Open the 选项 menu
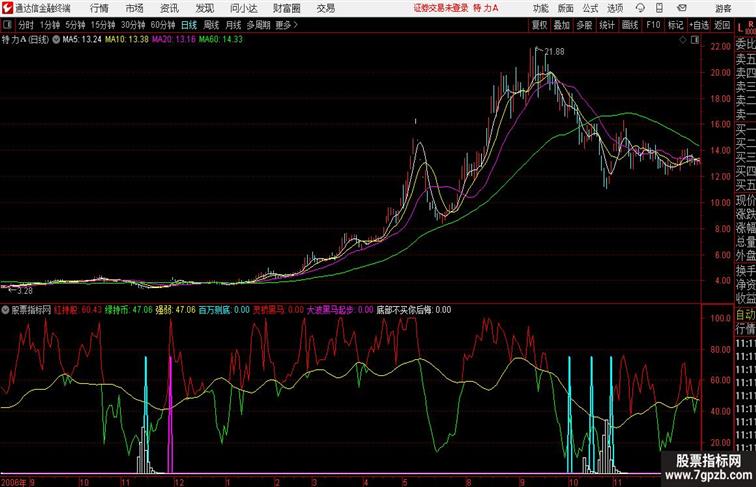The width and height of the screenshot is (756, 487). (x=615, y=8)
